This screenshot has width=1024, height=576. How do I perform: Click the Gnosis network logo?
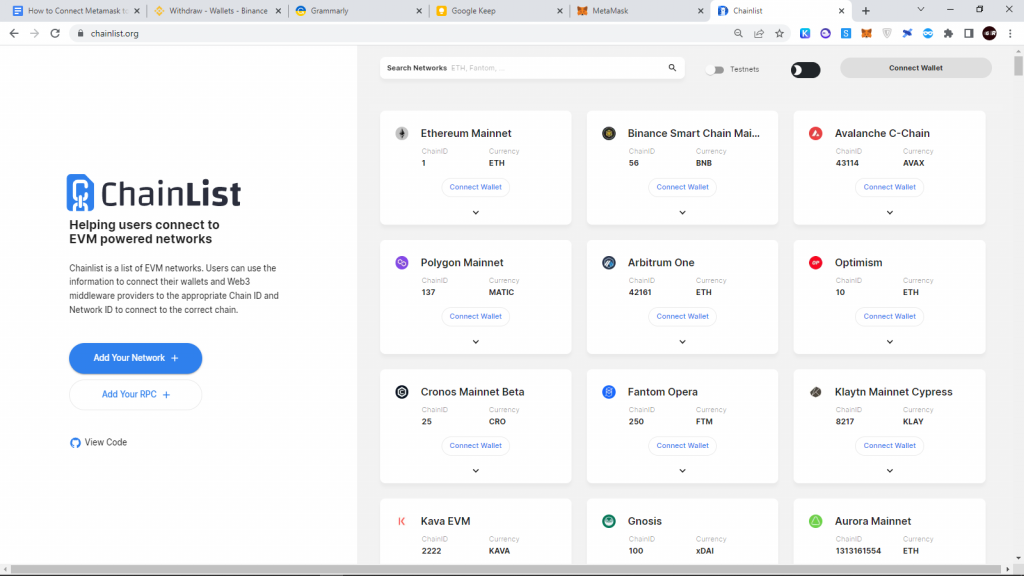[x=608, y=520]
